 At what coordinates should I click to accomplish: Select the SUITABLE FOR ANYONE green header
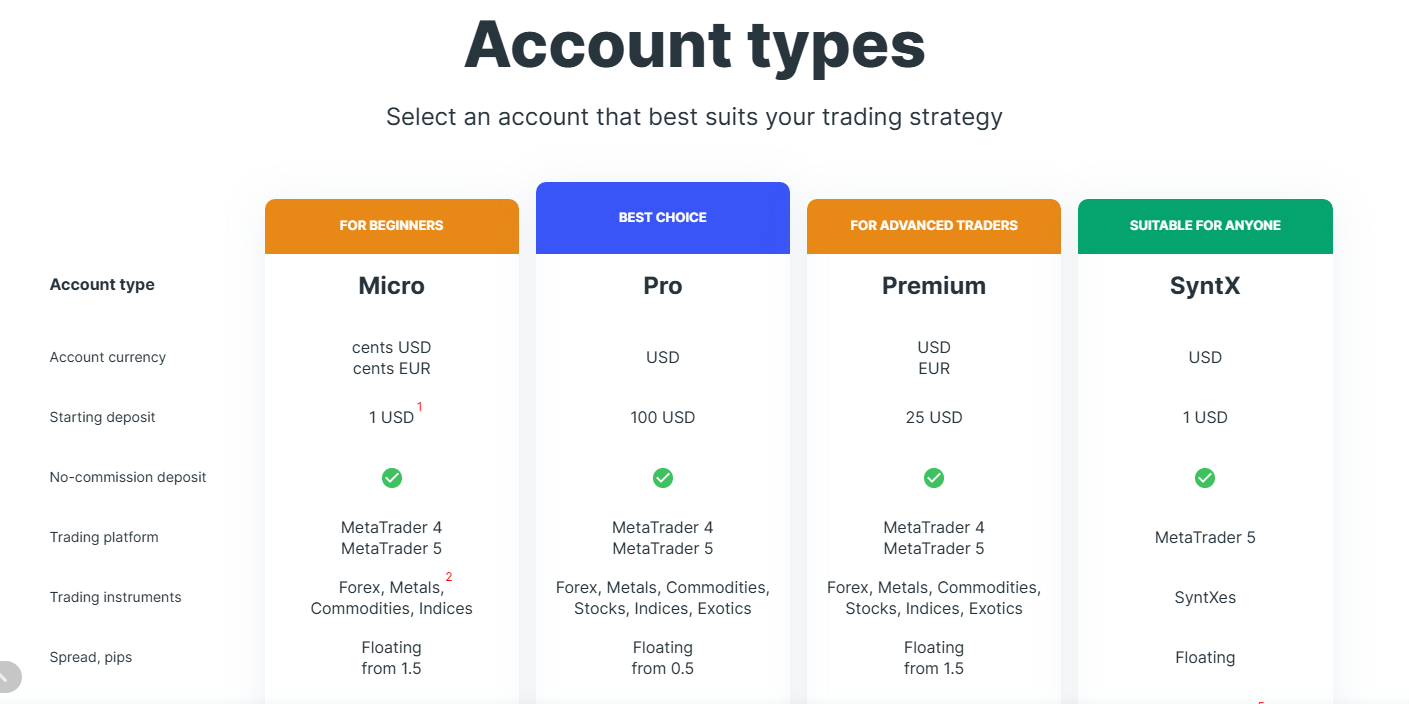1205,226
